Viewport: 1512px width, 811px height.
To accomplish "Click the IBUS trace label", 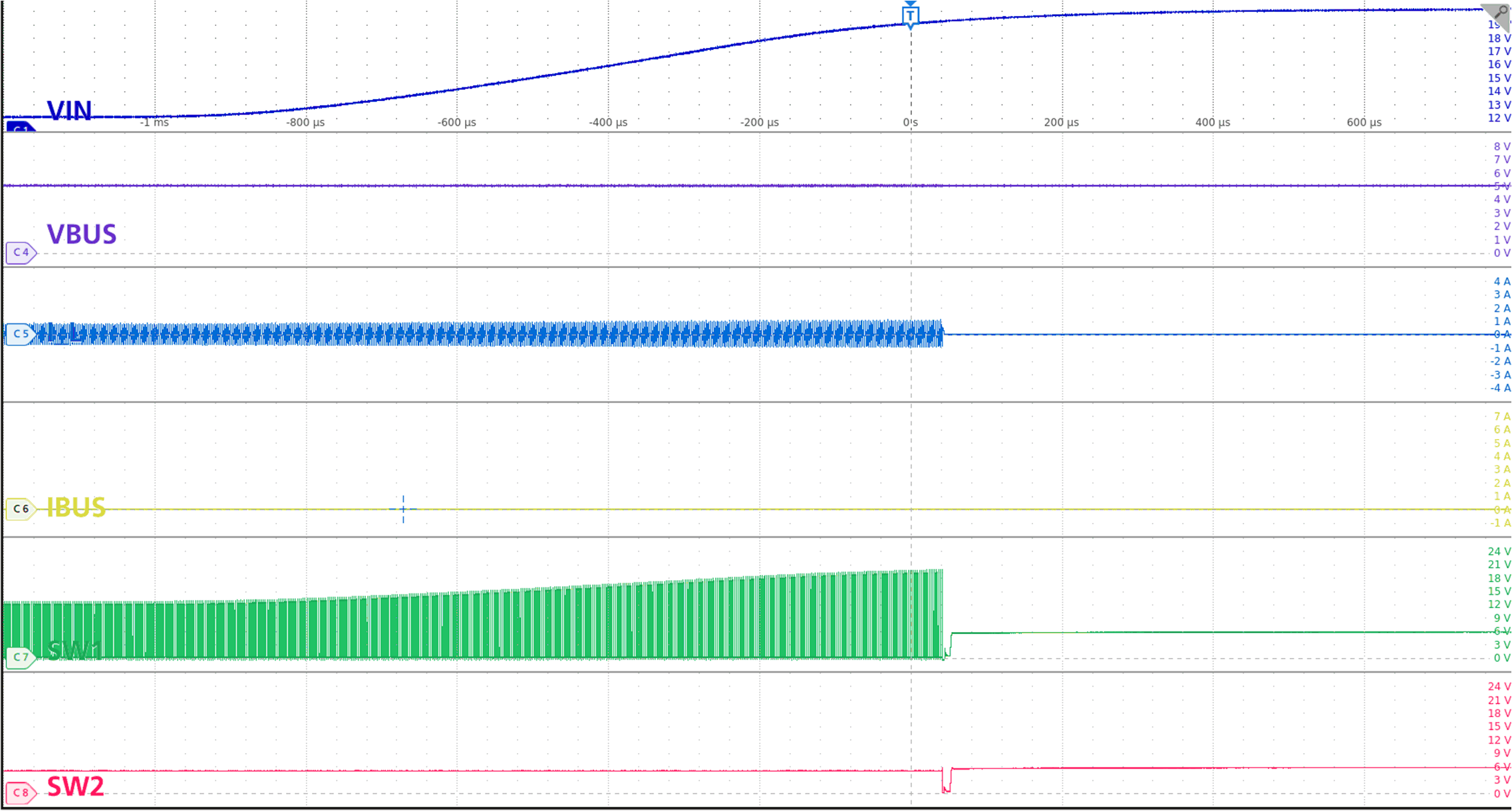I will click(75, 510).
